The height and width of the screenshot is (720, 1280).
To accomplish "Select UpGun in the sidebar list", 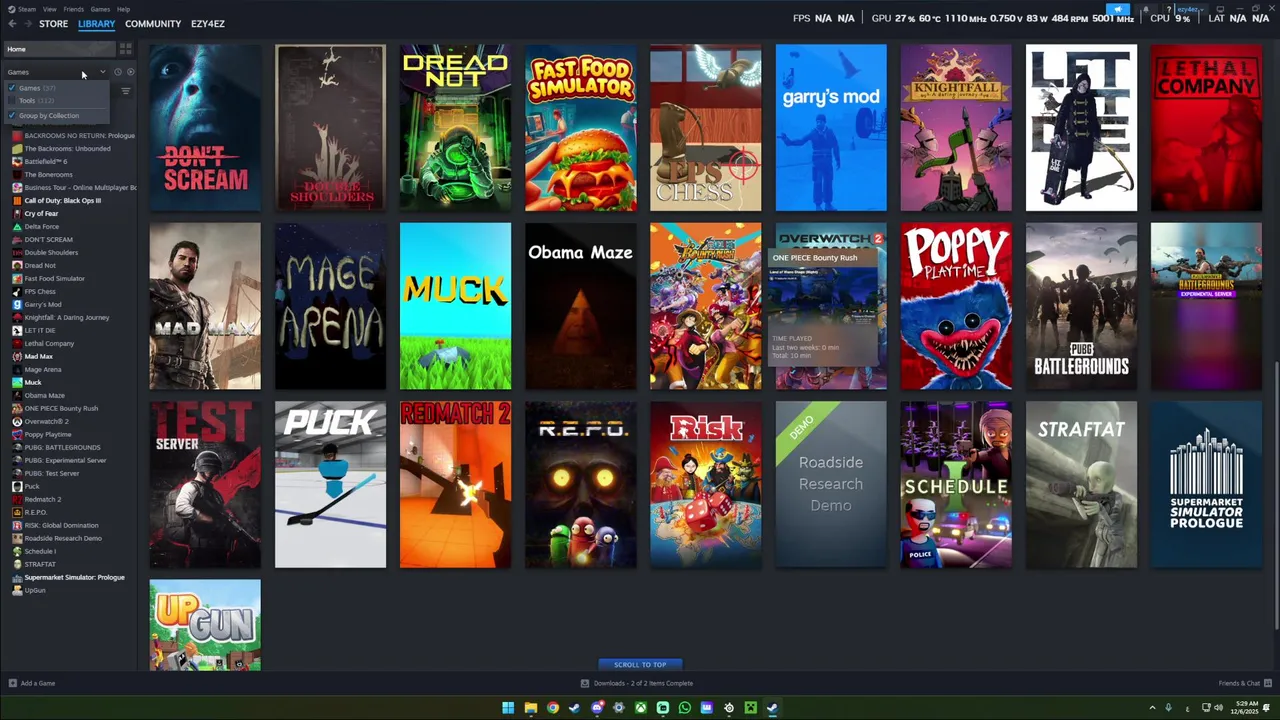I will pyautogui.click(x=35, y=590).
